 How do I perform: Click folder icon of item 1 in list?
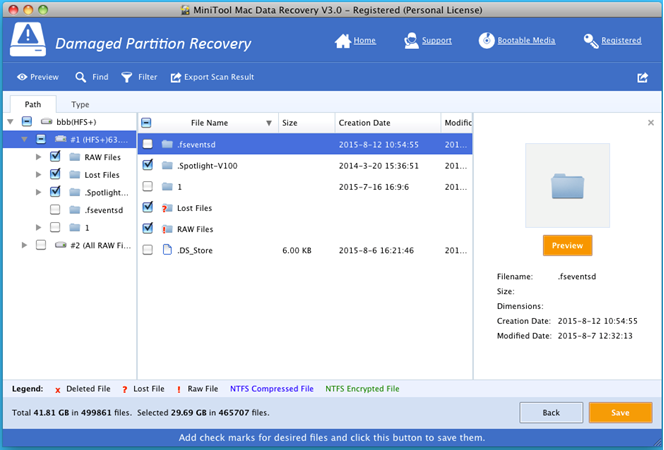[x=167, y=187]
